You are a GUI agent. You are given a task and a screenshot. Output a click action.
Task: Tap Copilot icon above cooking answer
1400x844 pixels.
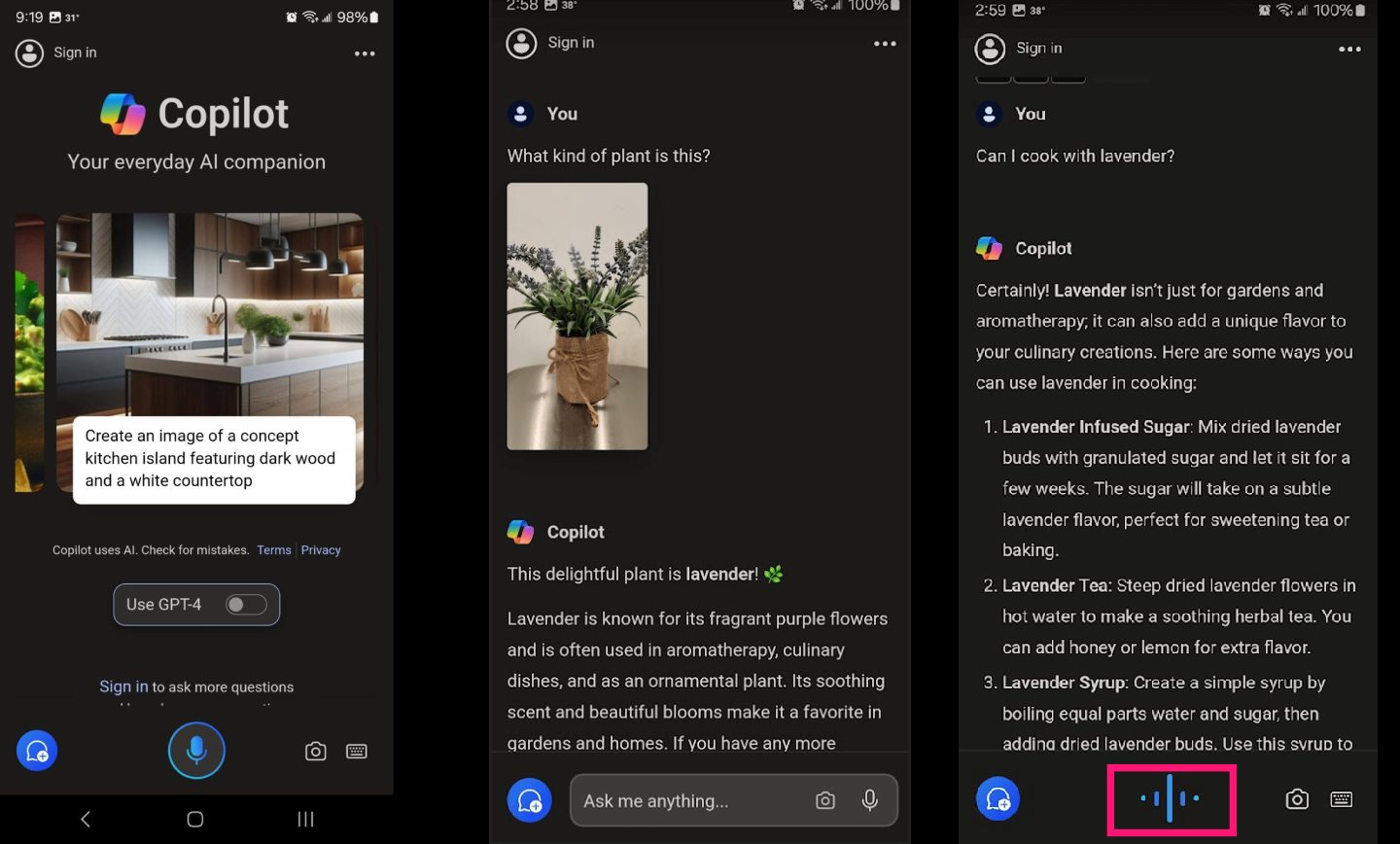[x=989, y=248]
